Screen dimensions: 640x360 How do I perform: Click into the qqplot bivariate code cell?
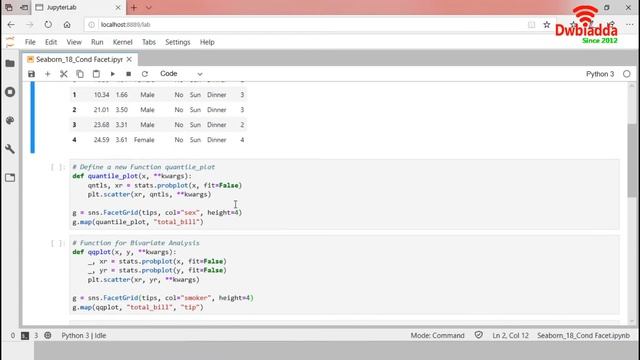pyautogui.click(x=344, y=275)
